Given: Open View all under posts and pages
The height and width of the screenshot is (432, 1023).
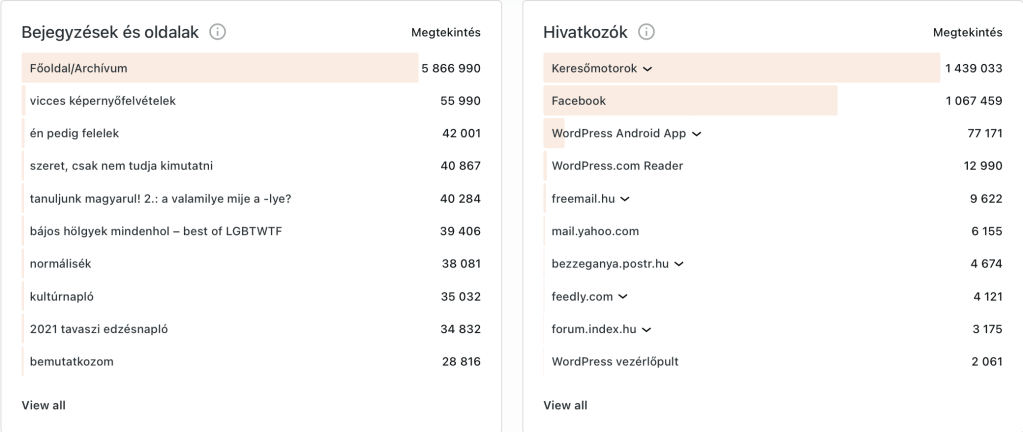Looking at the screenshot, I should 43,405.
